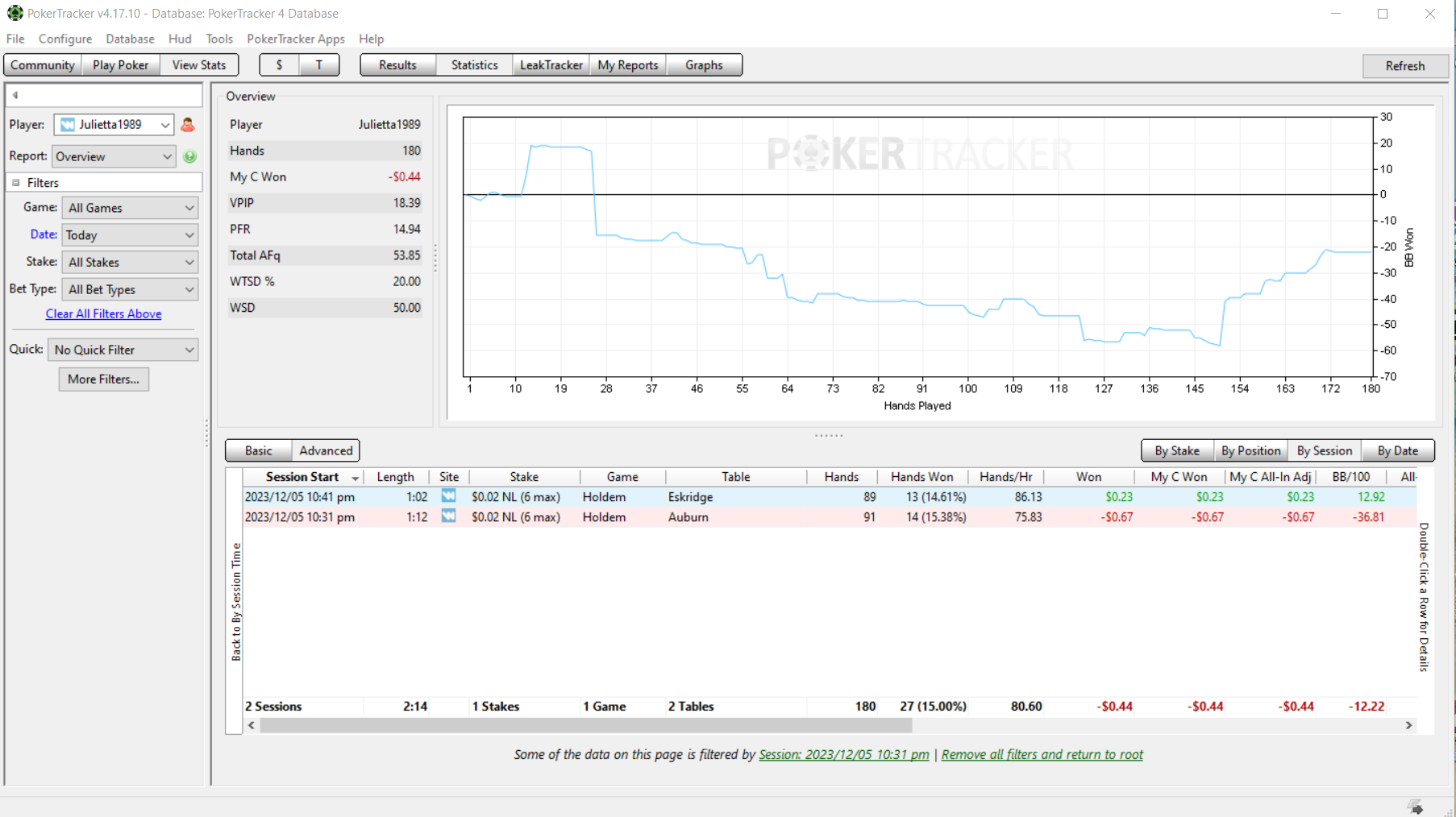Group results By Stake
This screenshot has height=817, width=1456.
1177,450
